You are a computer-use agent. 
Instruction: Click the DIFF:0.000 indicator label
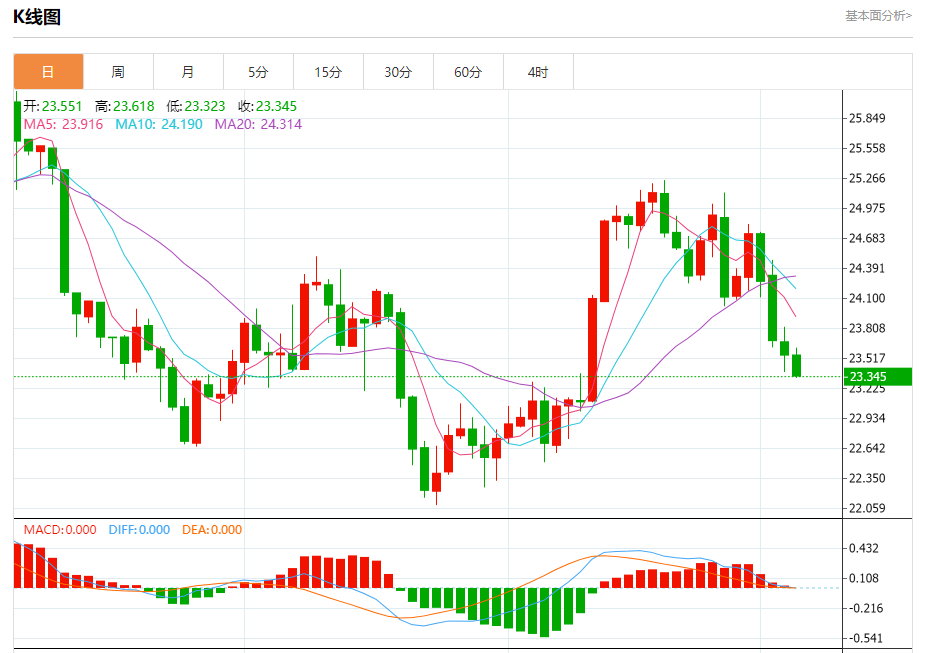(139, 530)
